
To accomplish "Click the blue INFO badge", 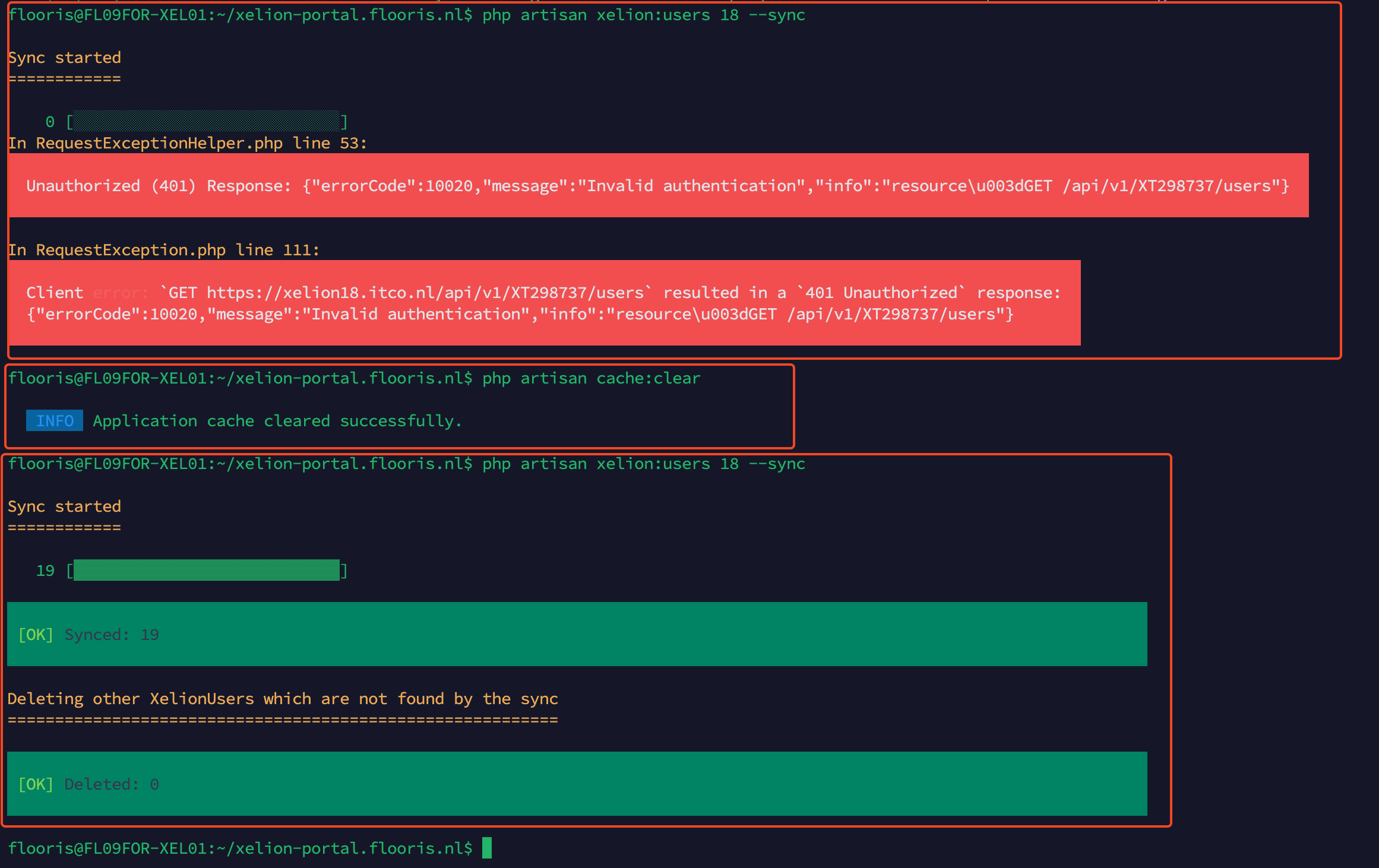I will point(55,420).
